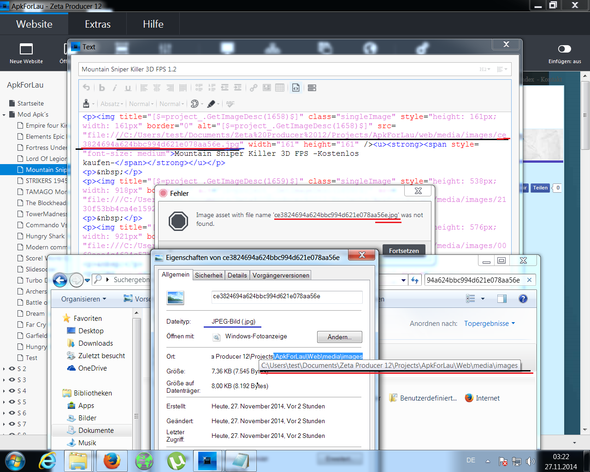Click the spell check icon

pyautogui.click(x=230, y=104)
